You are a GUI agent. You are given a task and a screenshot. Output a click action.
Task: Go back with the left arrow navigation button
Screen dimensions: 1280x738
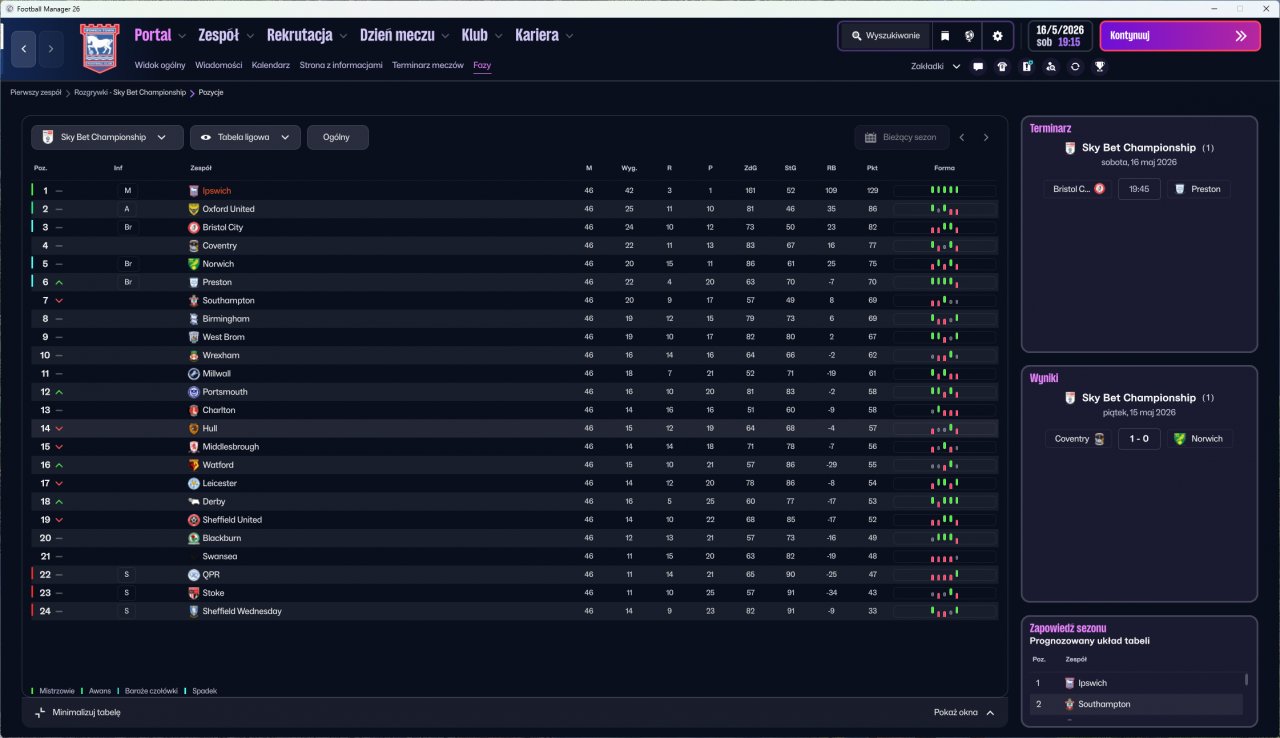(24, 49)
